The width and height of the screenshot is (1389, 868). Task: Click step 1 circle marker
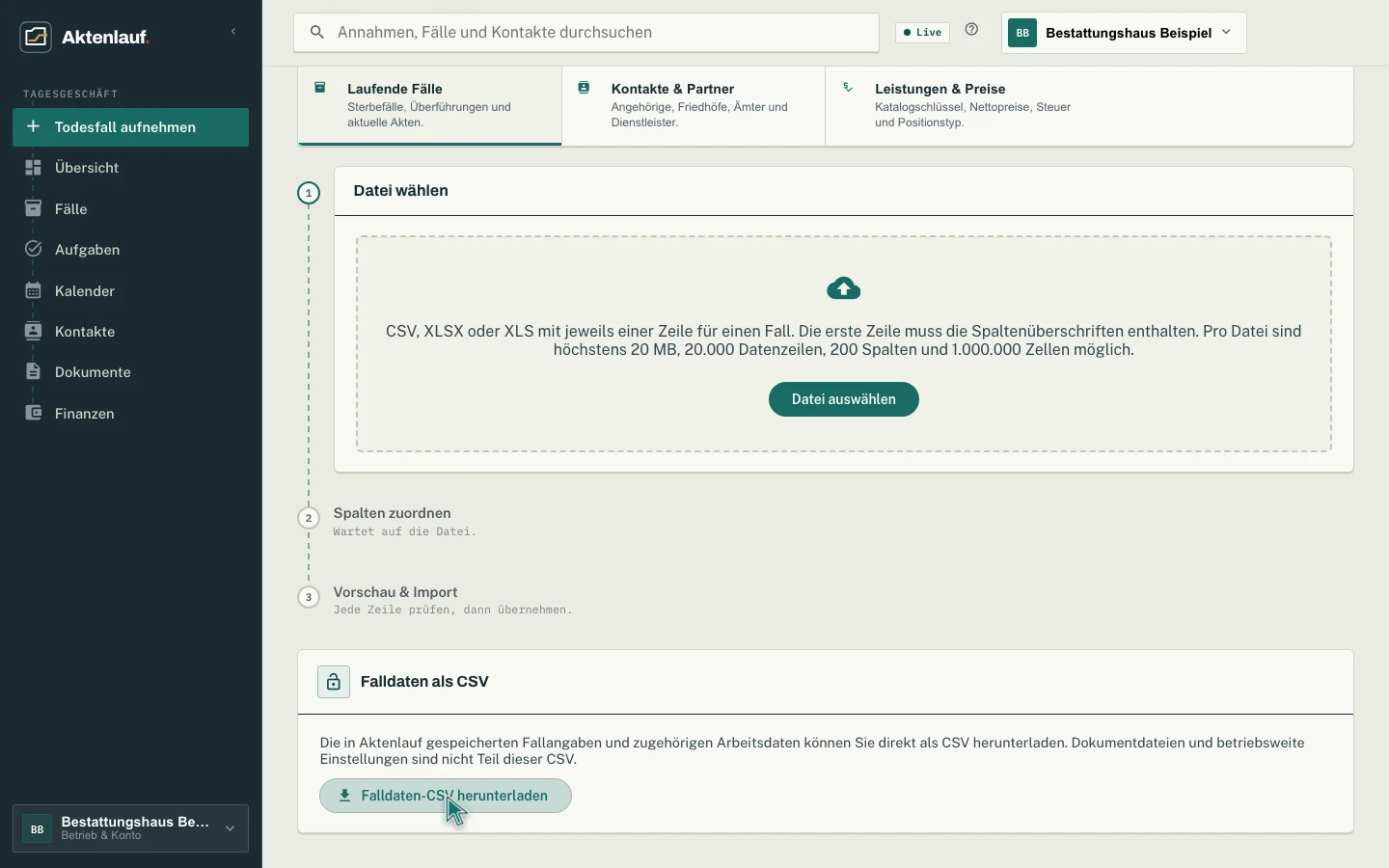point(309,194)
